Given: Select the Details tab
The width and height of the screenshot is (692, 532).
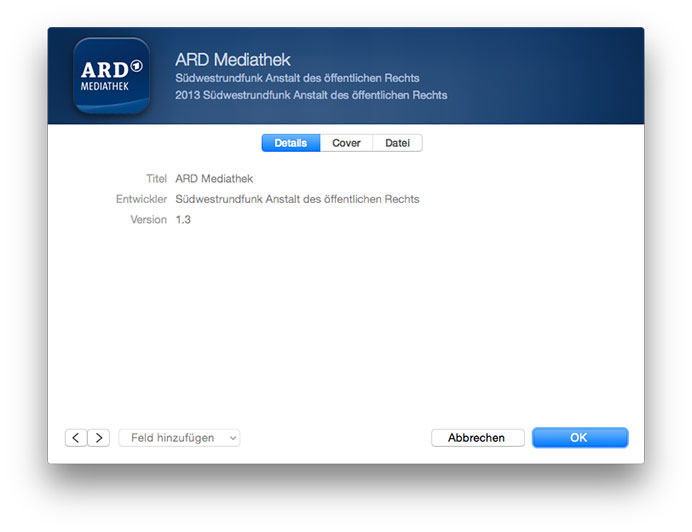Looking at the screenshot, I should coord(291,143).
